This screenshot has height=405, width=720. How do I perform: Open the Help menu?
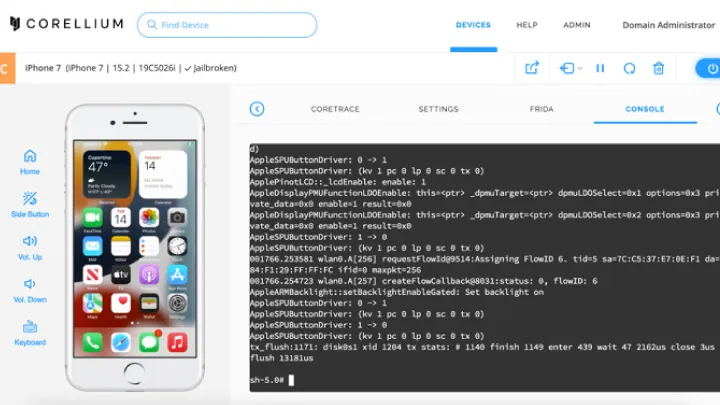pyautogui.click(x=526, y=25)
